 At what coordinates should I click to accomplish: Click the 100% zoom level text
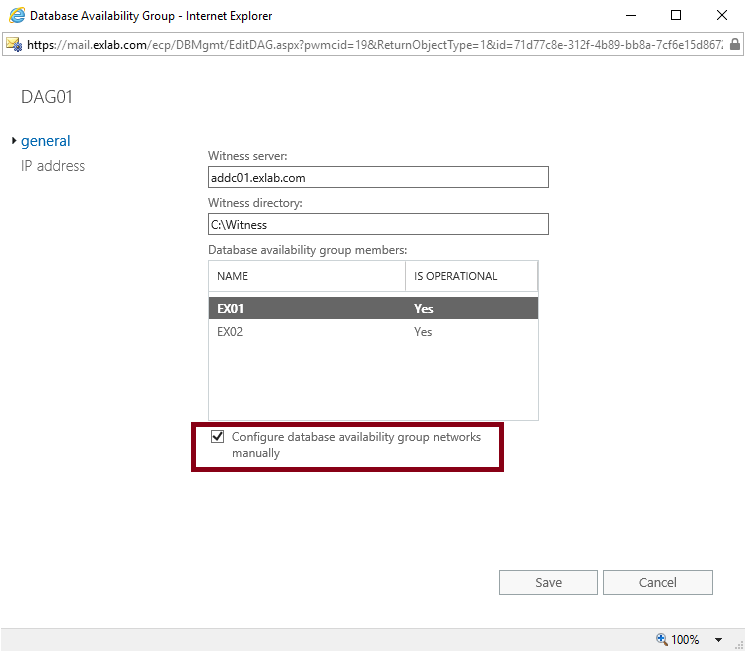click(685, 639)
